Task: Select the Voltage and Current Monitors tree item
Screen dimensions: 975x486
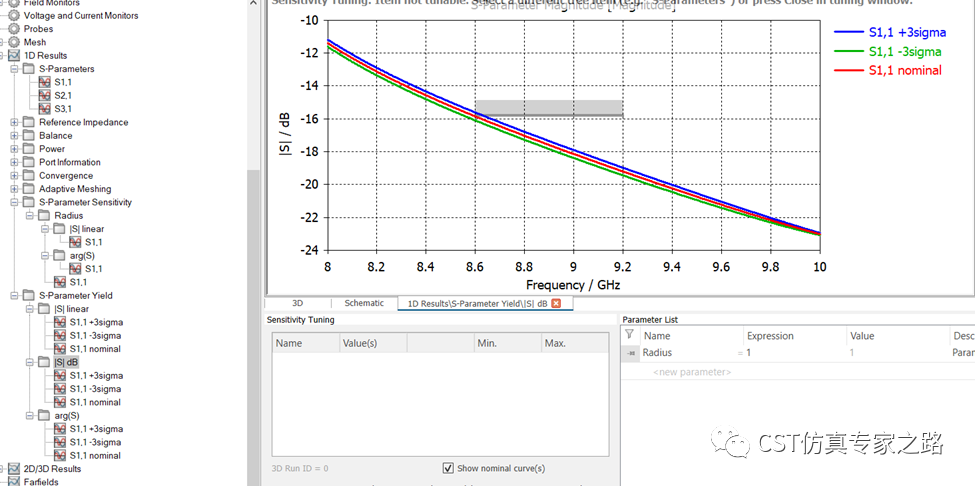Action: click(81, 16)
